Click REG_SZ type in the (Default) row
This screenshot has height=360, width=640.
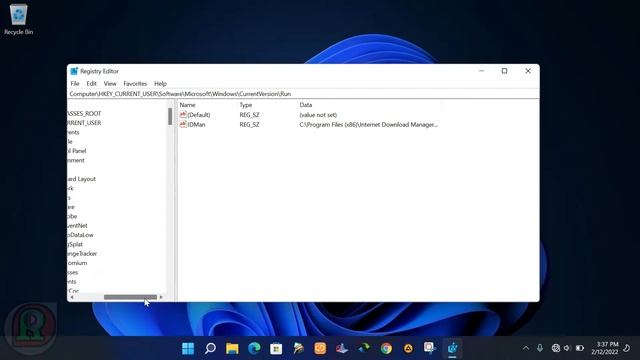click(249, 115)
